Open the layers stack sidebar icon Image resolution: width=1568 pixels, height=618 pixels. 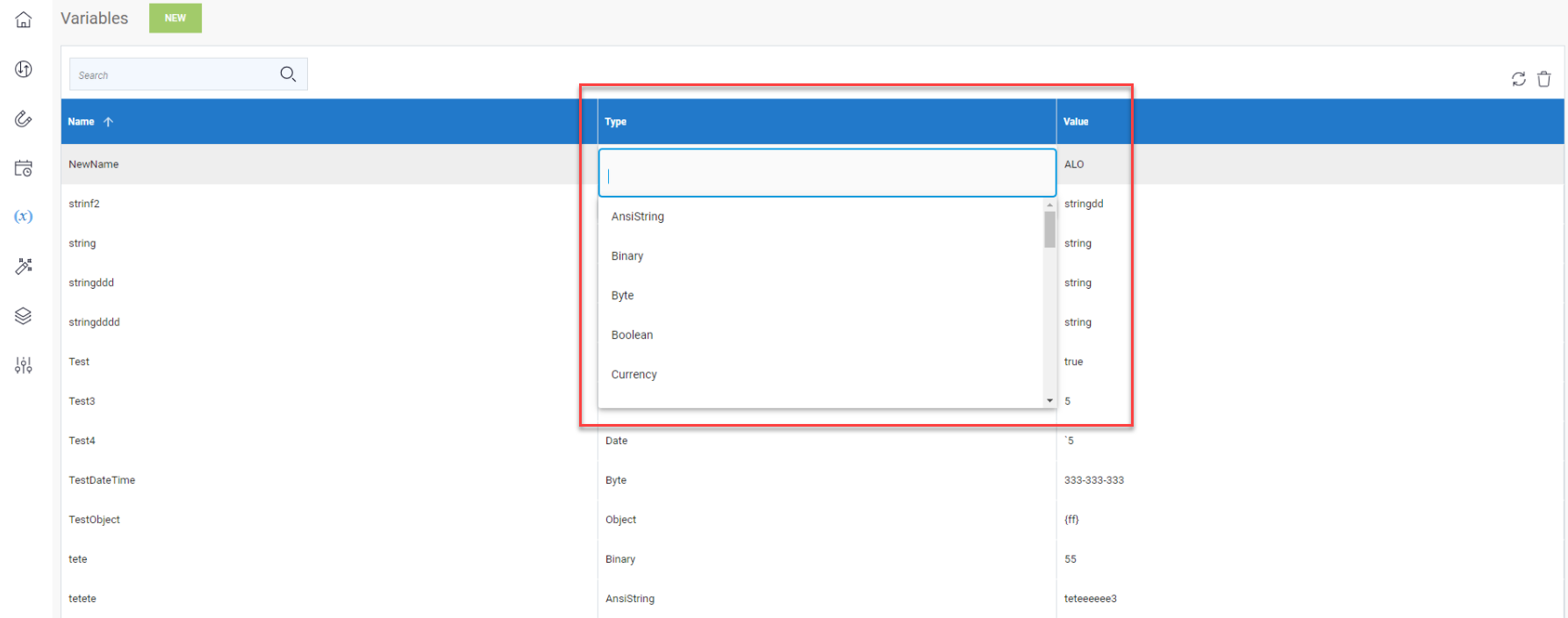24,316
